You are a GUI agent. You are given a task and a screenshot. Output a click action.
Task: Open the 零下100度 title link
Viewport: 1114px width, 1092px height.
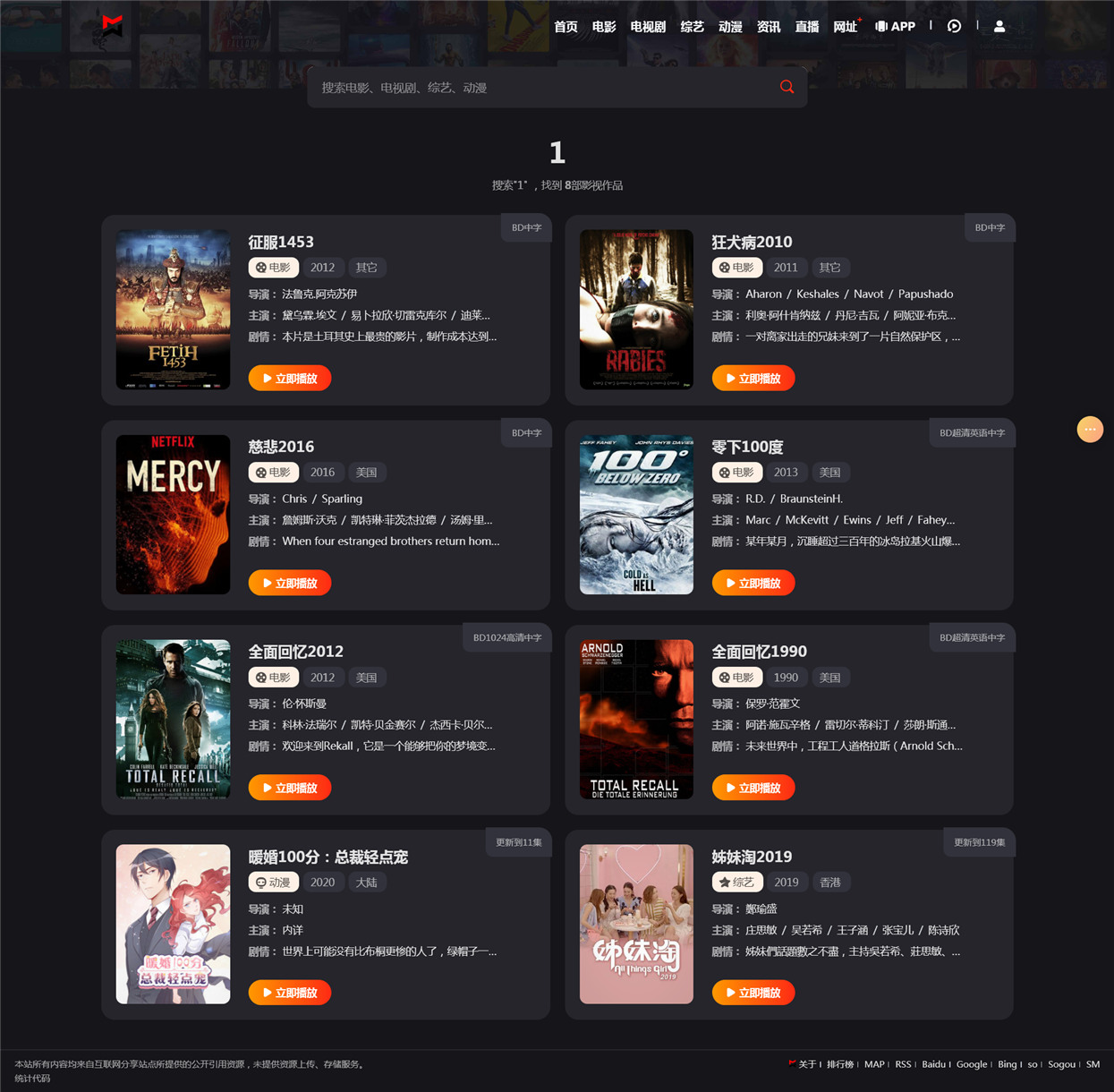pyautogui.click(x=747, y=447)
